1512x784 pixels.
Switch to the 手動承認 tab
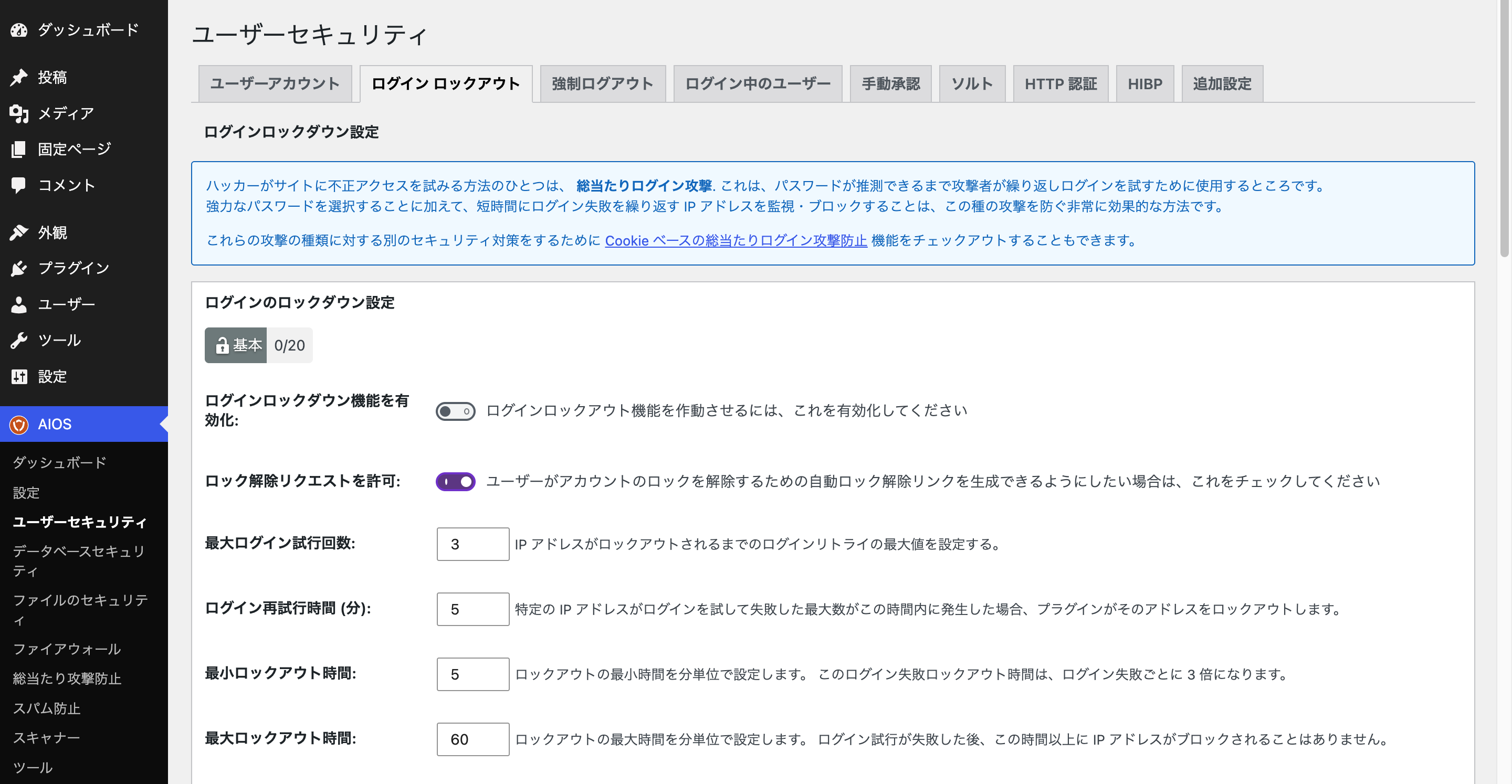click(x=891, y=84)
